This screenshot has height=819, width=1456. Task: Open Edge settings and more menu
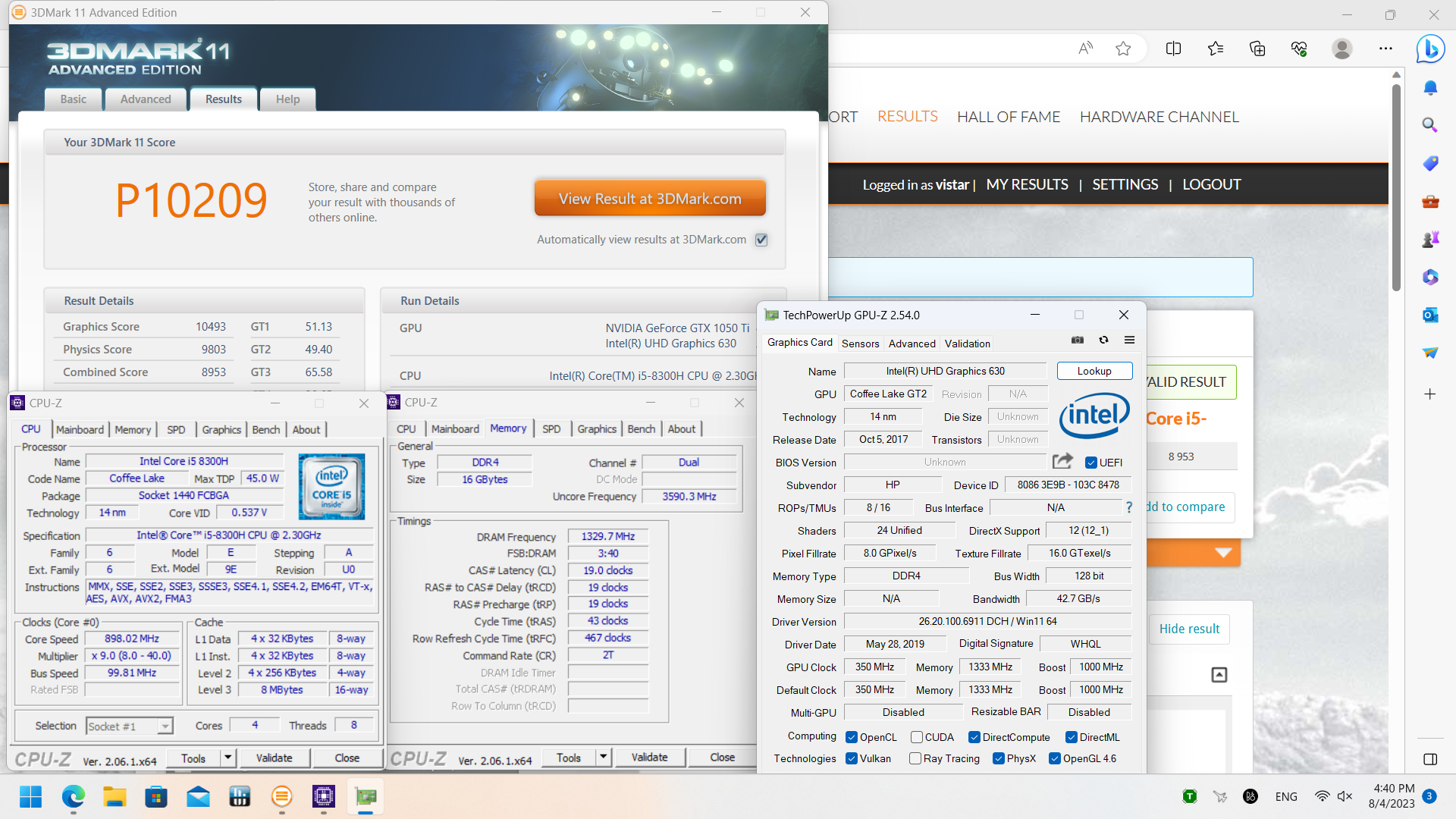pyautogui.click(x=1385, y=49)
